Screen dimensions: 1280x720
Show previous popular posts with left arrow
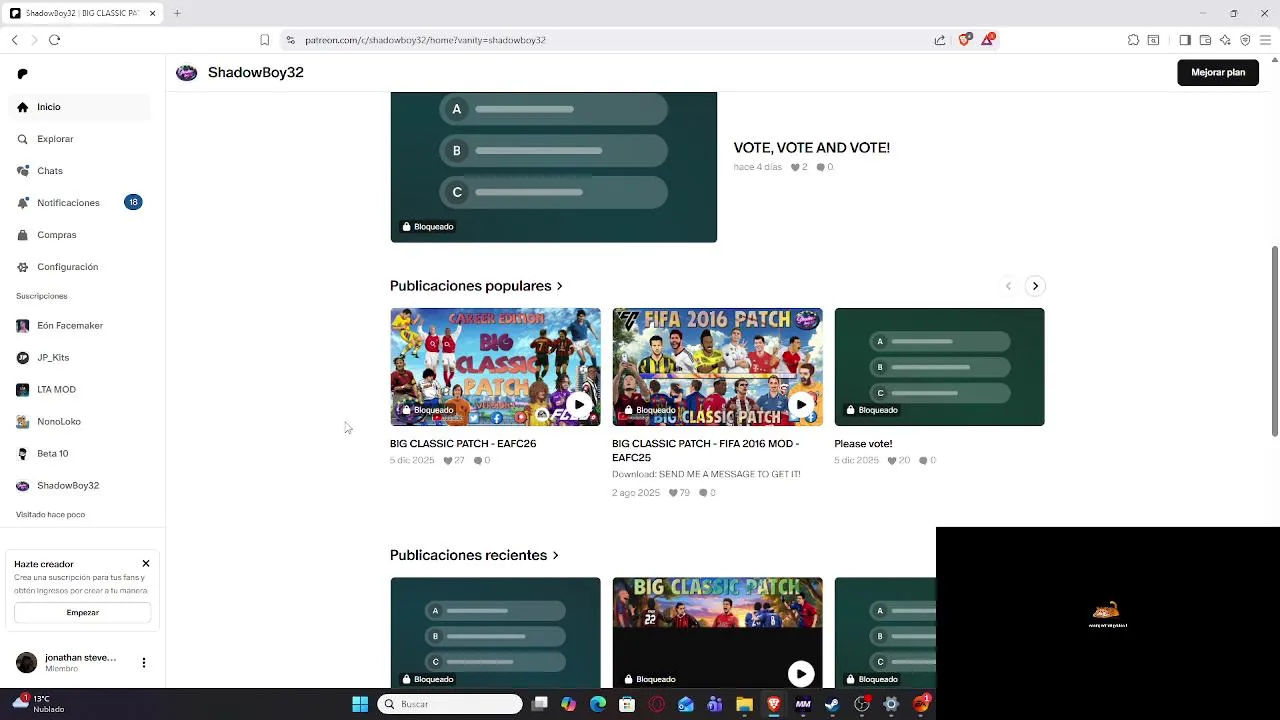(x=1008, y=286)
